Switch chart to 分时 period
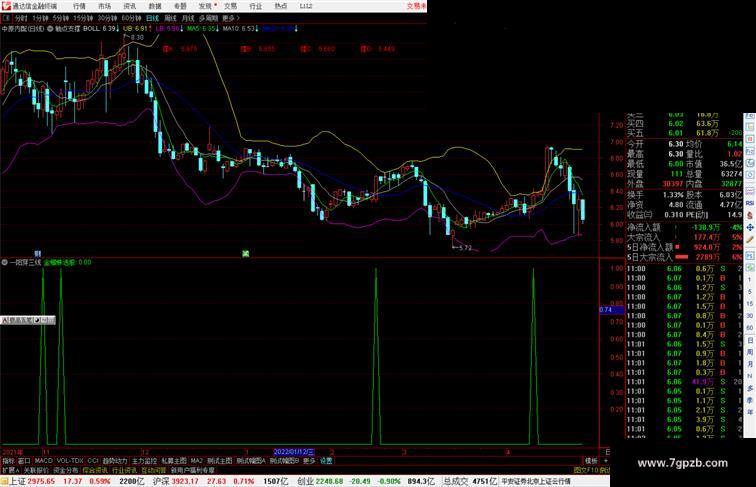The height and width of the screenshot is (487, 756). pos(21,18)
